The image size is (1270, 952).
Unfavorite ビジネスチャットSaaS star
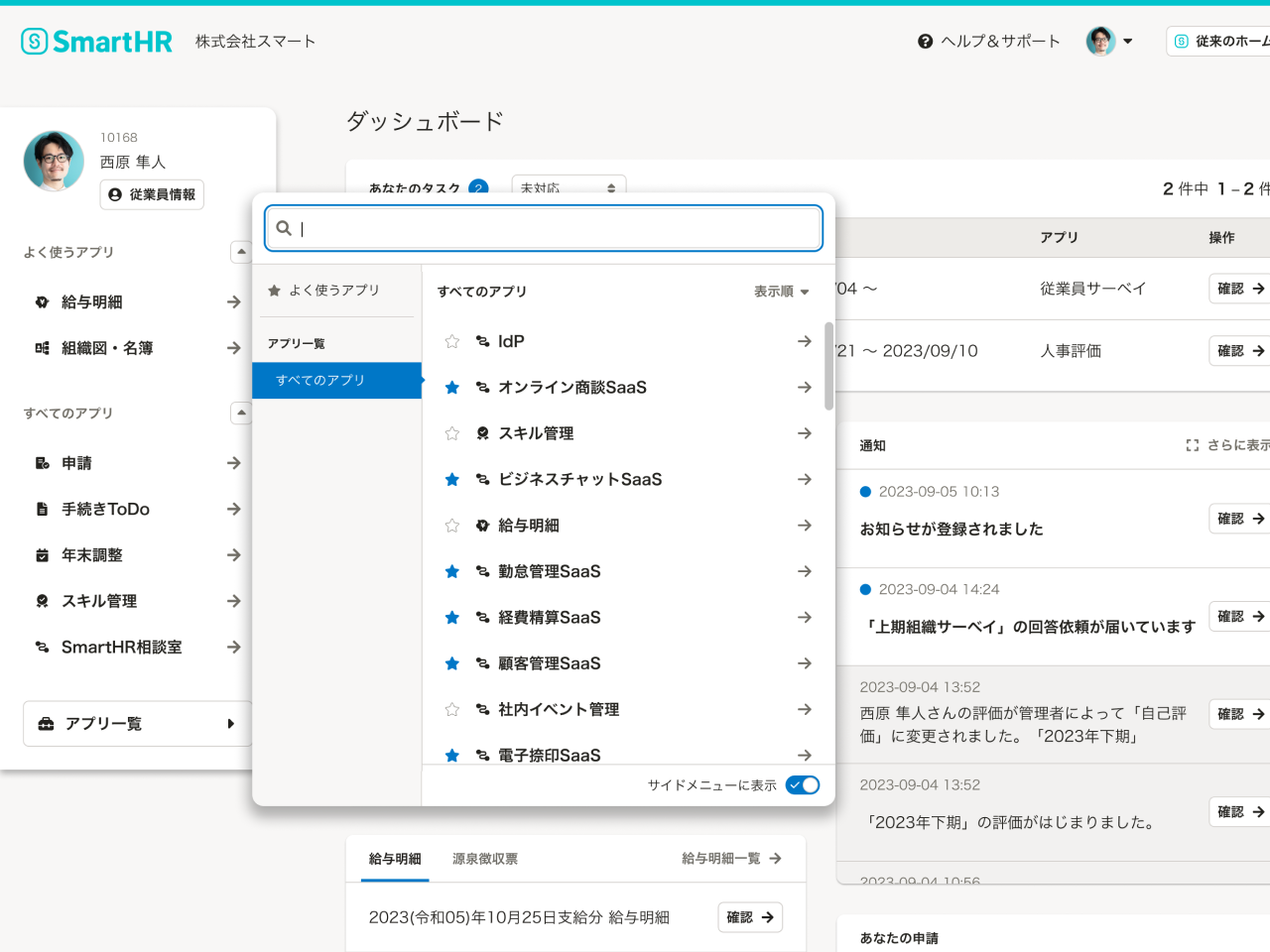click(452, 479)
